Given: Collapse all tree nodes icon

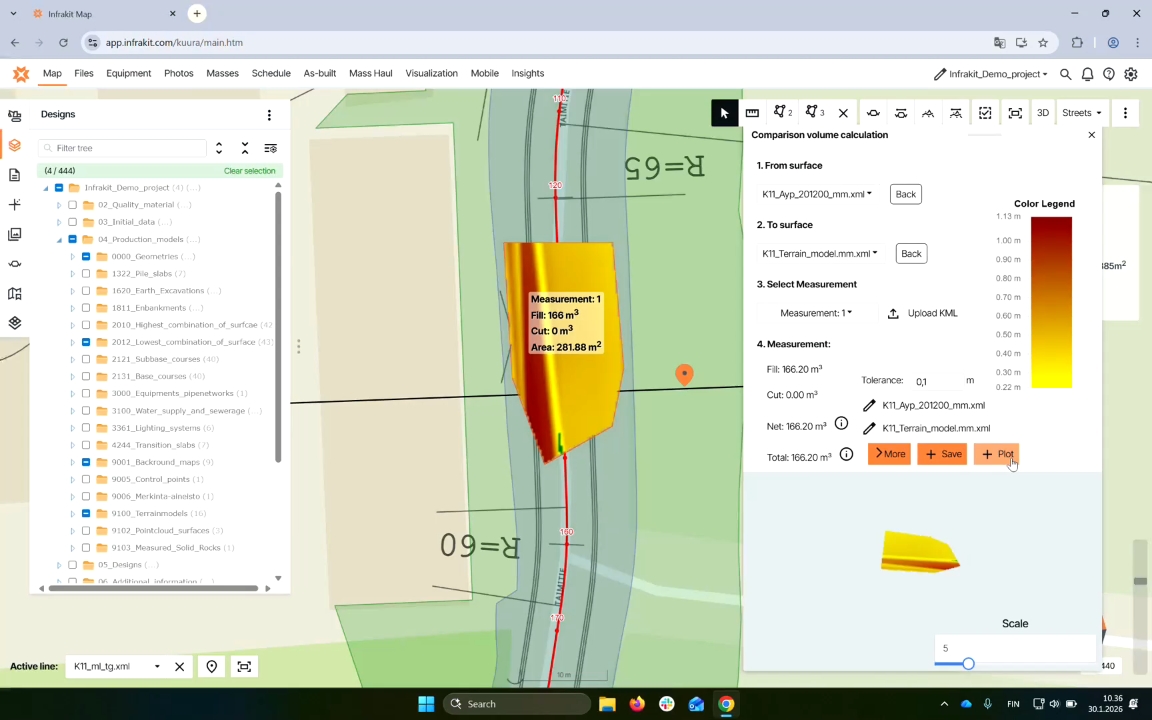Looking at the screenshot, I should coord(245,148).
